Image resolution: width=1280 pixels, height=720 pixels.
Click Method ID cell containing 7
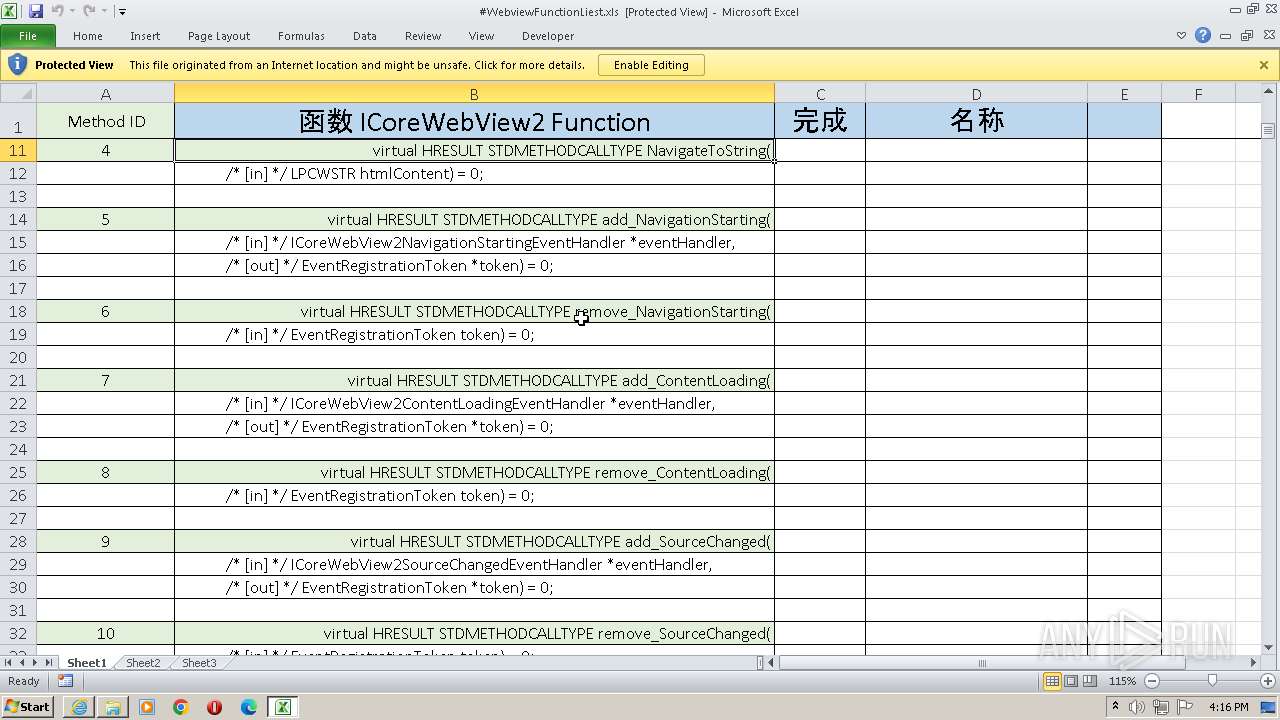[106, 381]
